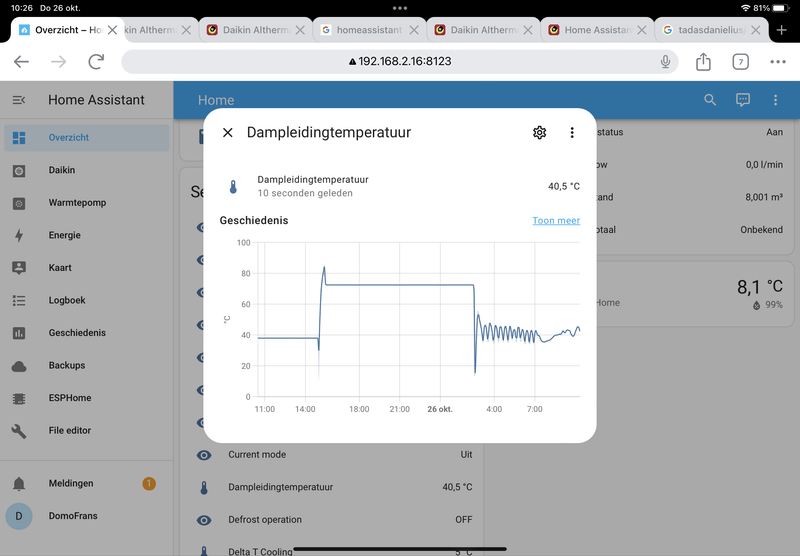
Task: Select the Logboek menu item
Action: click(87, 300)
